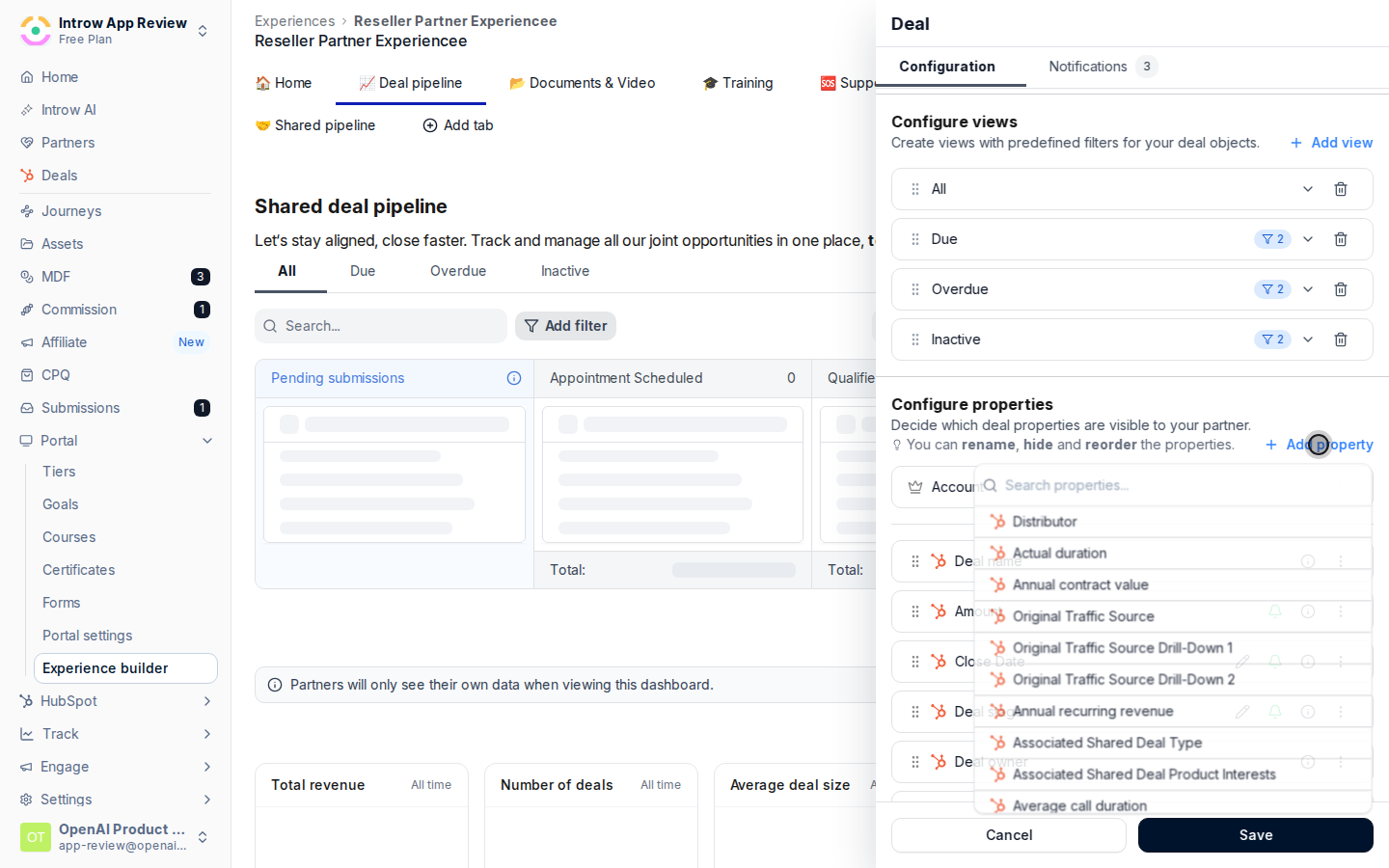Switch to the Configuration tab
This screenshot has height=868, width=1389.
(947, 67)
